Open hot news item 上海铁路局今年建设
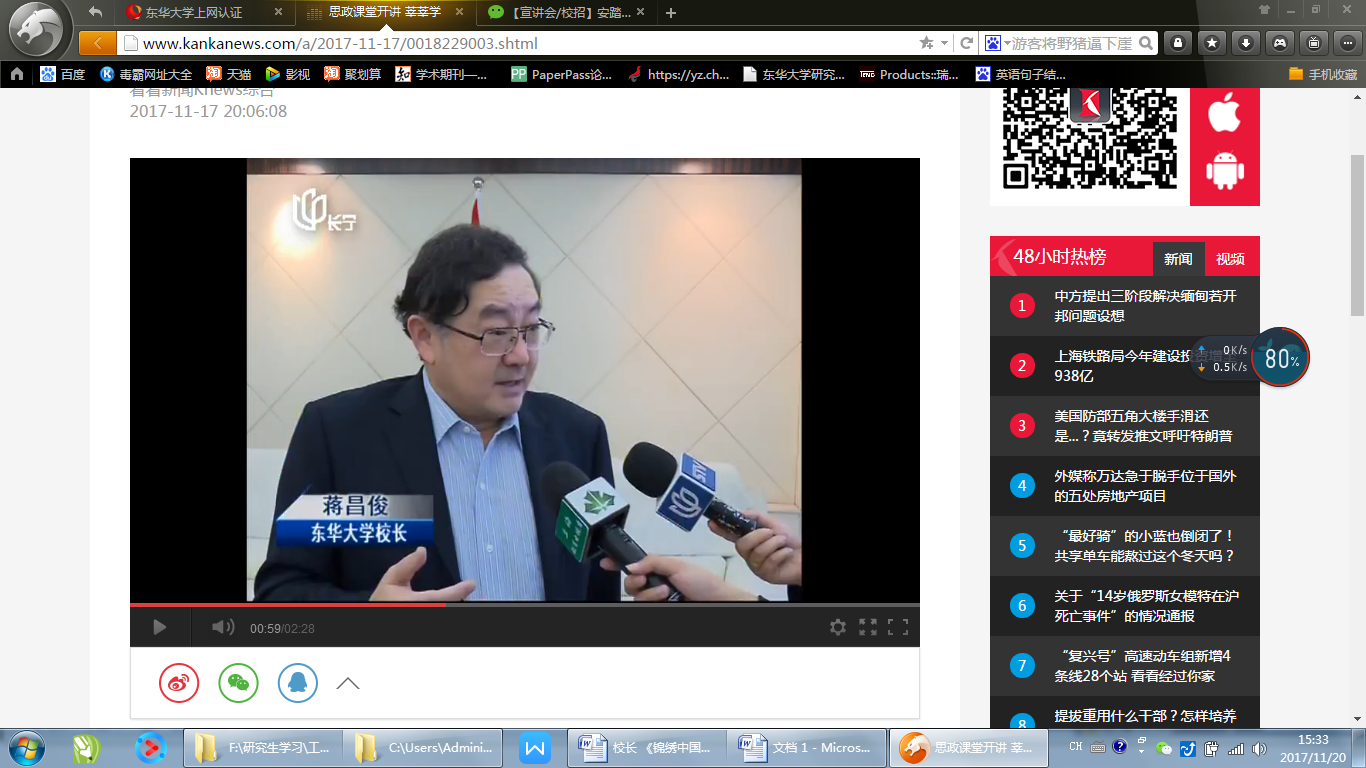Viewport: 1366px width, 768px height. (x=1122, y=365)
